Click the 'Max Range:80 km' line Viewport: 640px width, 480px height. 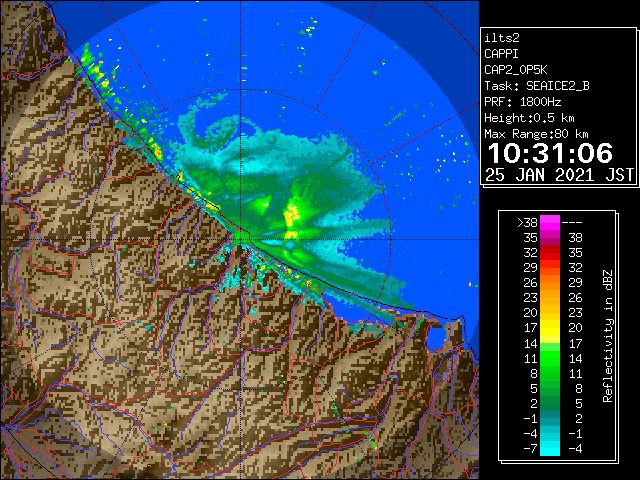point(536,134)
